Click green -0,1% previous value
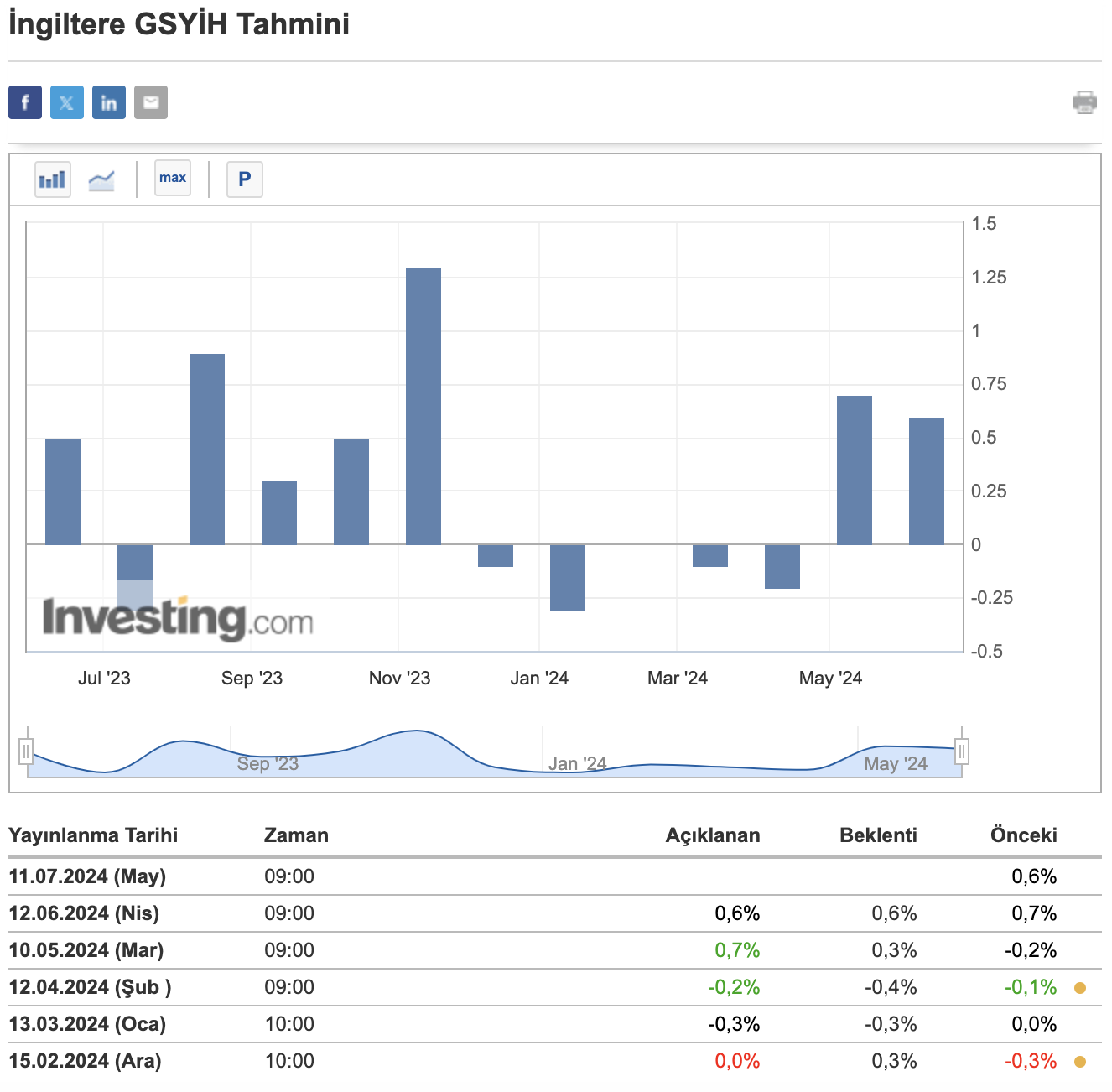The height and width of the screenshot is (1092, 1112). (1031, 987)
